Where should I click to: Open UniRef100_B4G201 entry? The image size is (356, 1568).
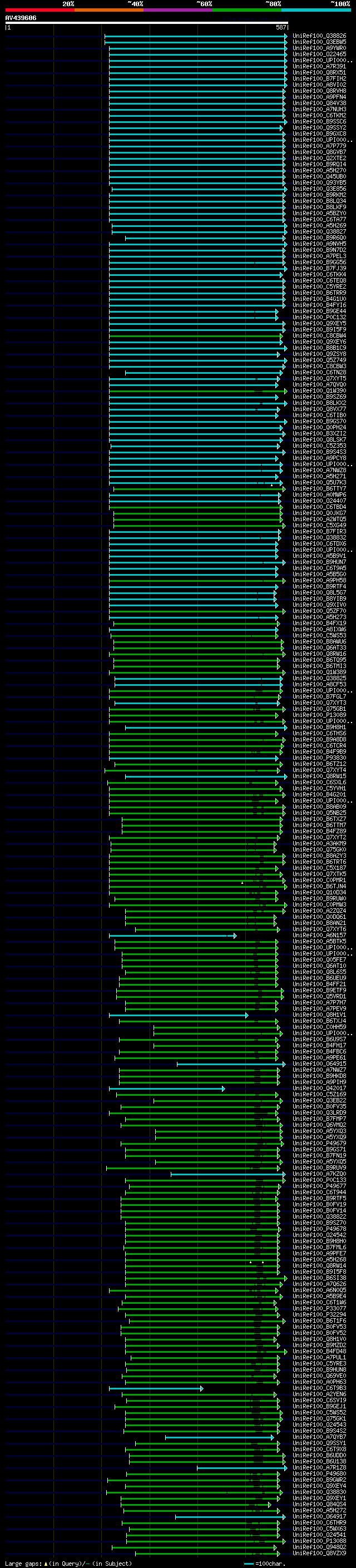pyautogui.click(x=319, y=794)
